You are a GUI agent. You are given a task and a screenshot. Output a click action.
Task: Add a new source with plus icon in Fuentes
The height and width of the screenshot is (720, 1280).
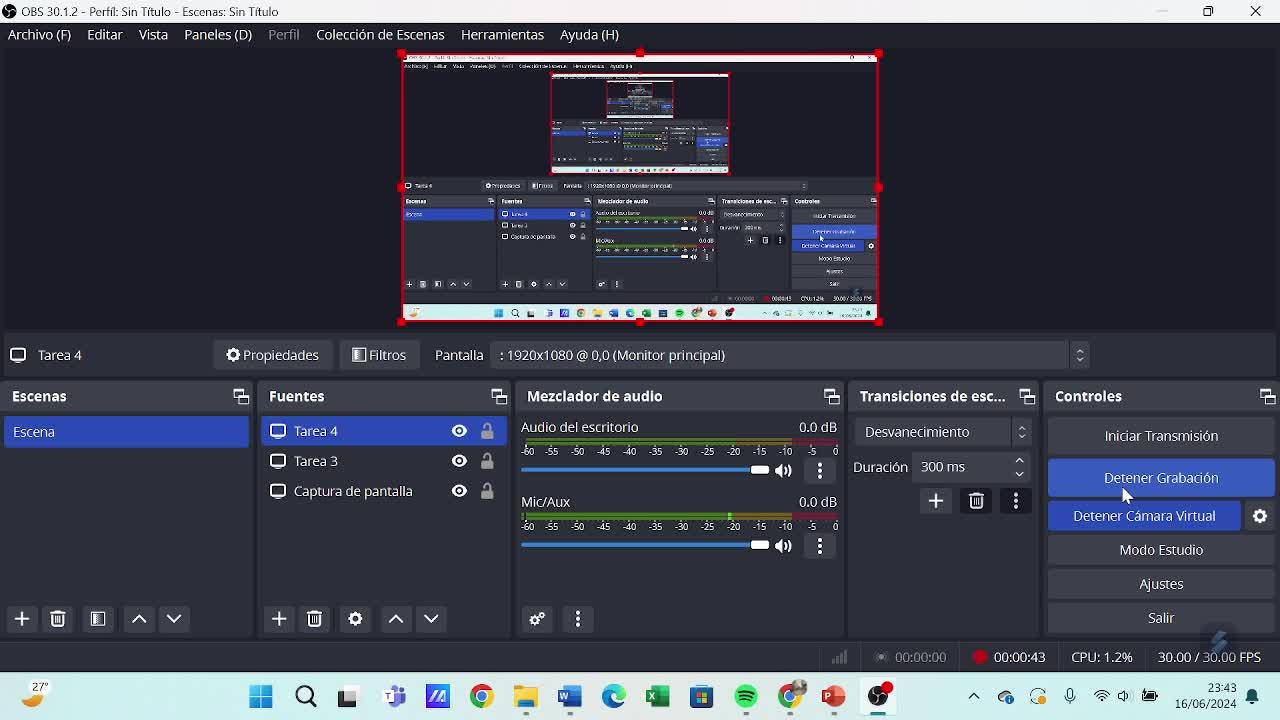[279, 619]
